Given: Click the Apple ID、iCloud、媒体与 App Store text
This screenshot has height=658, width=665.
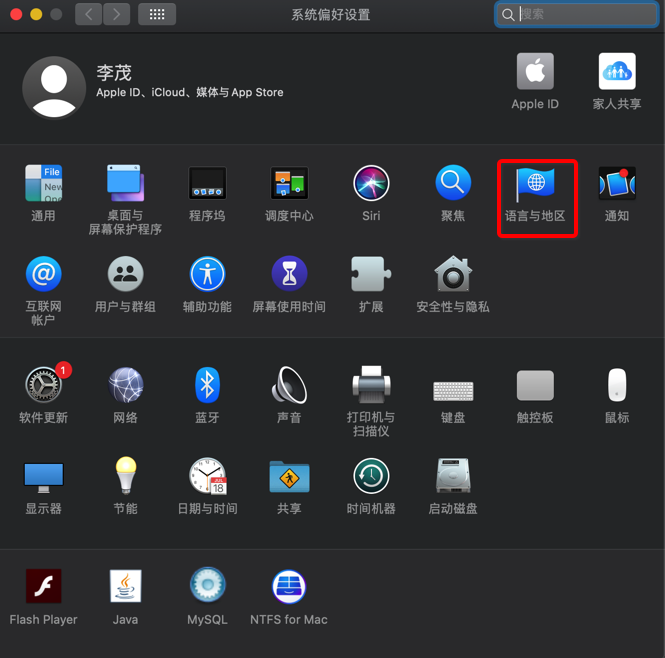Looking at the screenshot, I should (x=190, y=92).
